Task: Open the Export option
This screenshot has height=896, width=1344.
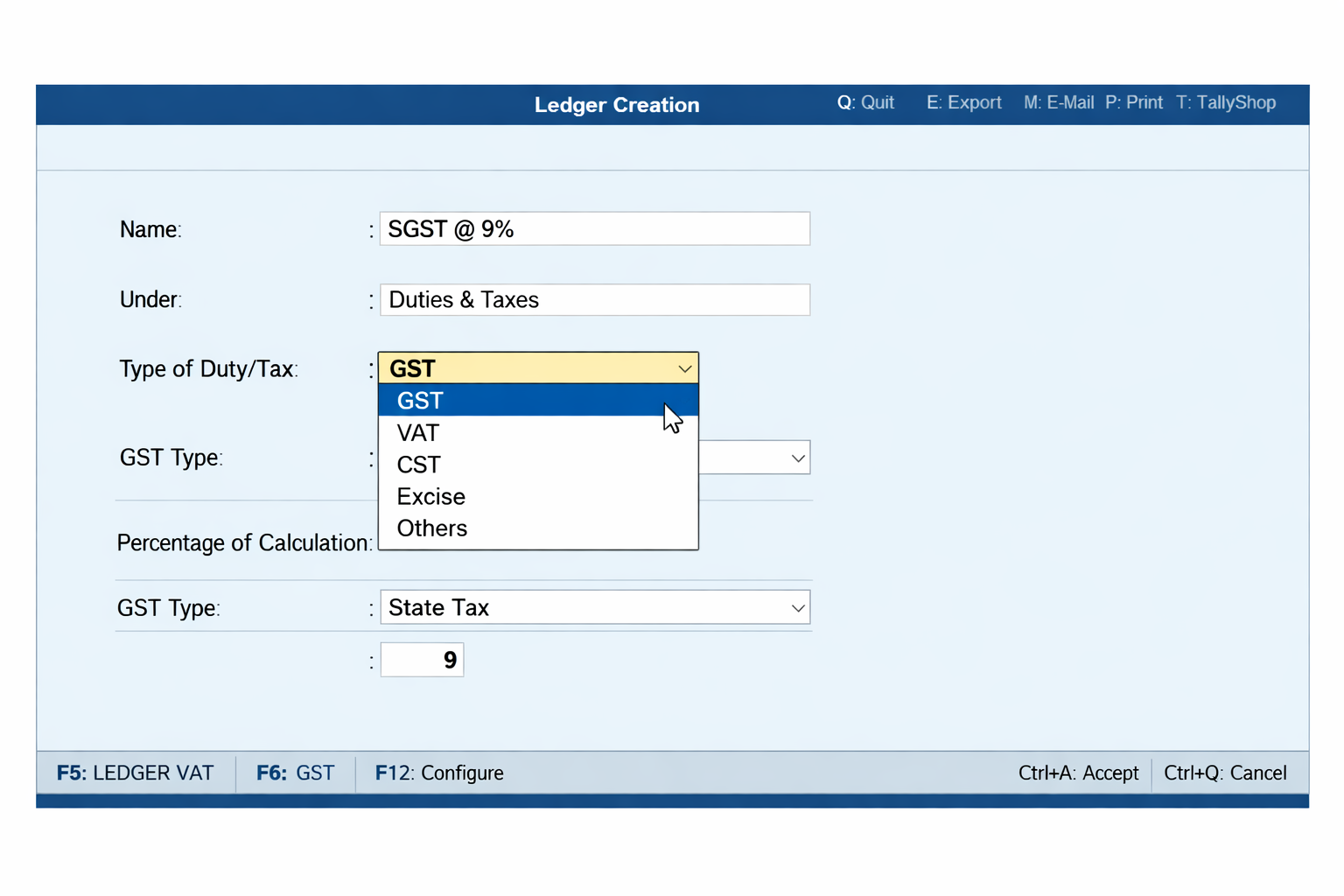Action: click(x=963, y=102)
